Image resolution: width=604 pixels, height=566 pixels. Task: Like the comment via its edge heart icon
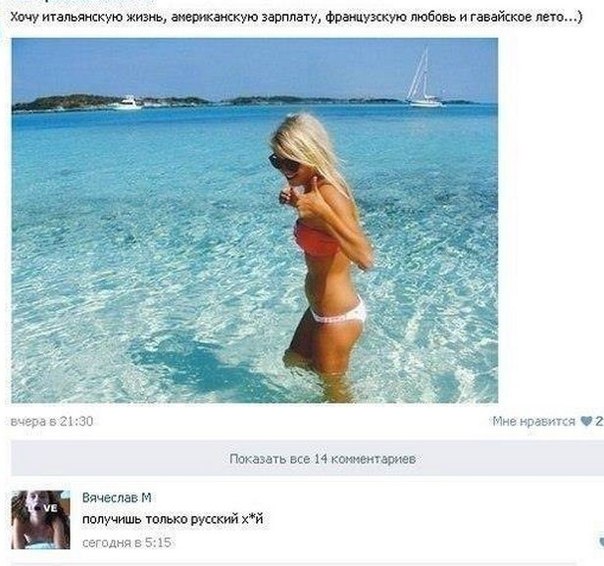click(601, 541)
